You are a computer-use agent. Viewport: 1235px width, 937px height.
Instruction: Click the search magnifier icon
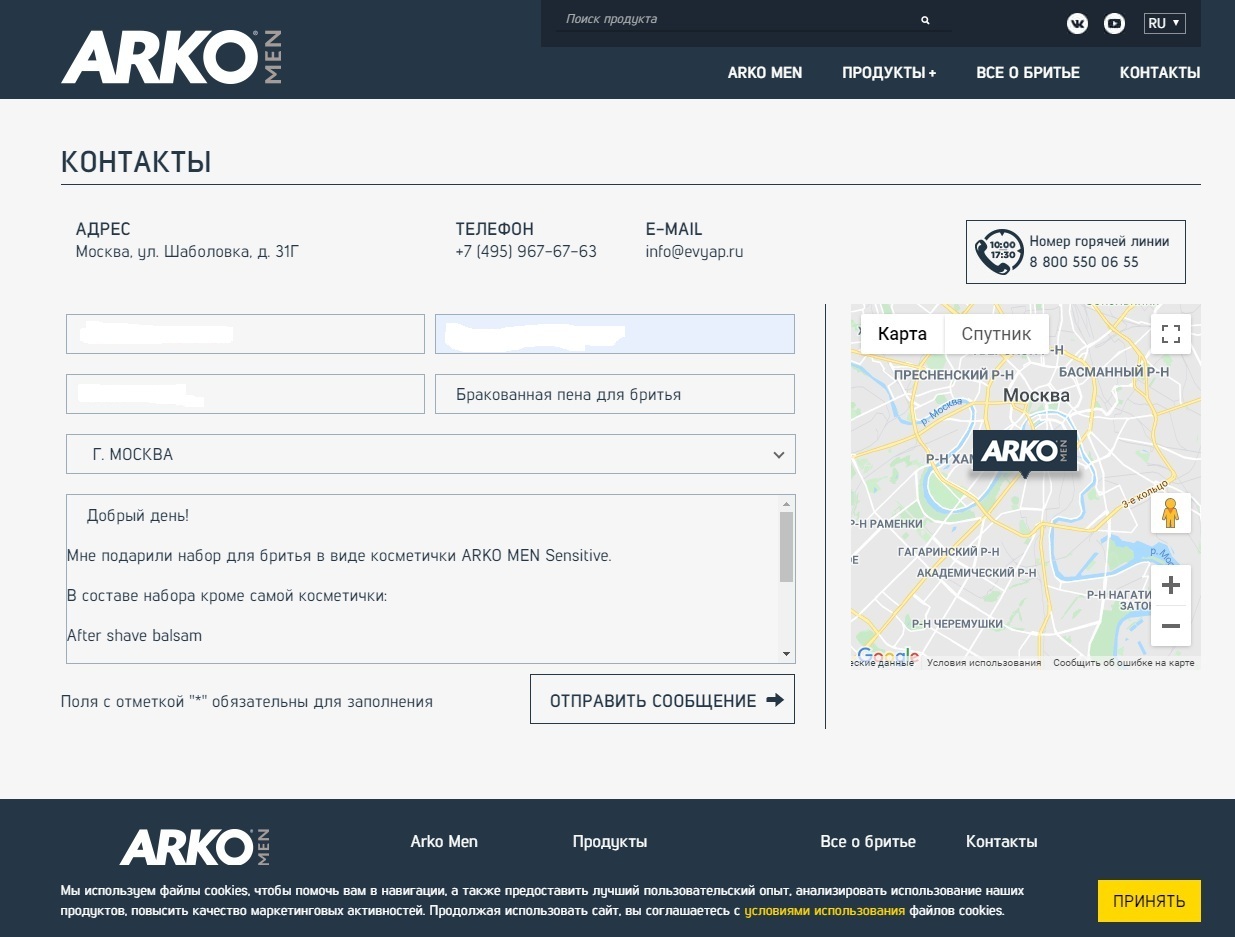coord(925,20)
